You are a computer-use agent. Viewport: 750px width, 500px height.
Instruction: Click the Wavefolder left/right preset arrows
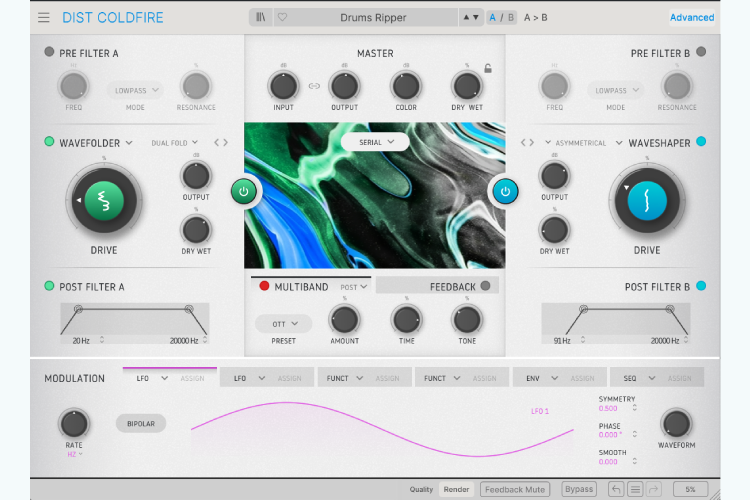click(221, 143)
